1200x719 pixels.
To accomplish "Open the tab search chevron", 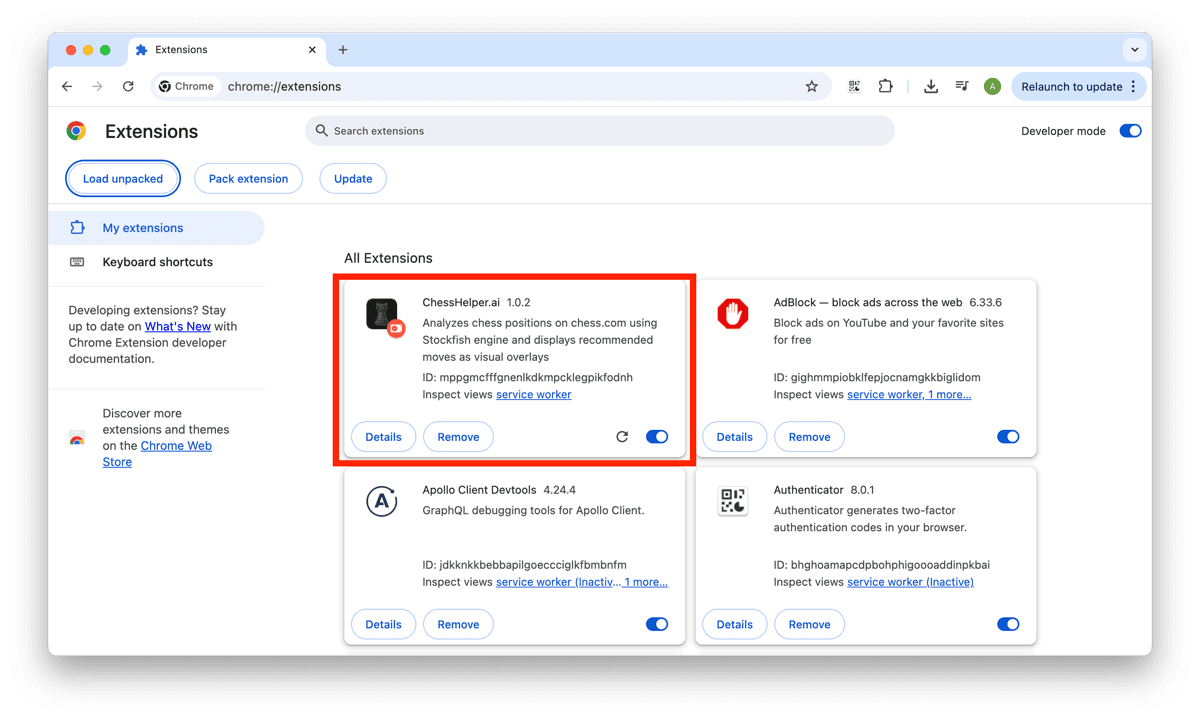I will tap(1134, 49).
